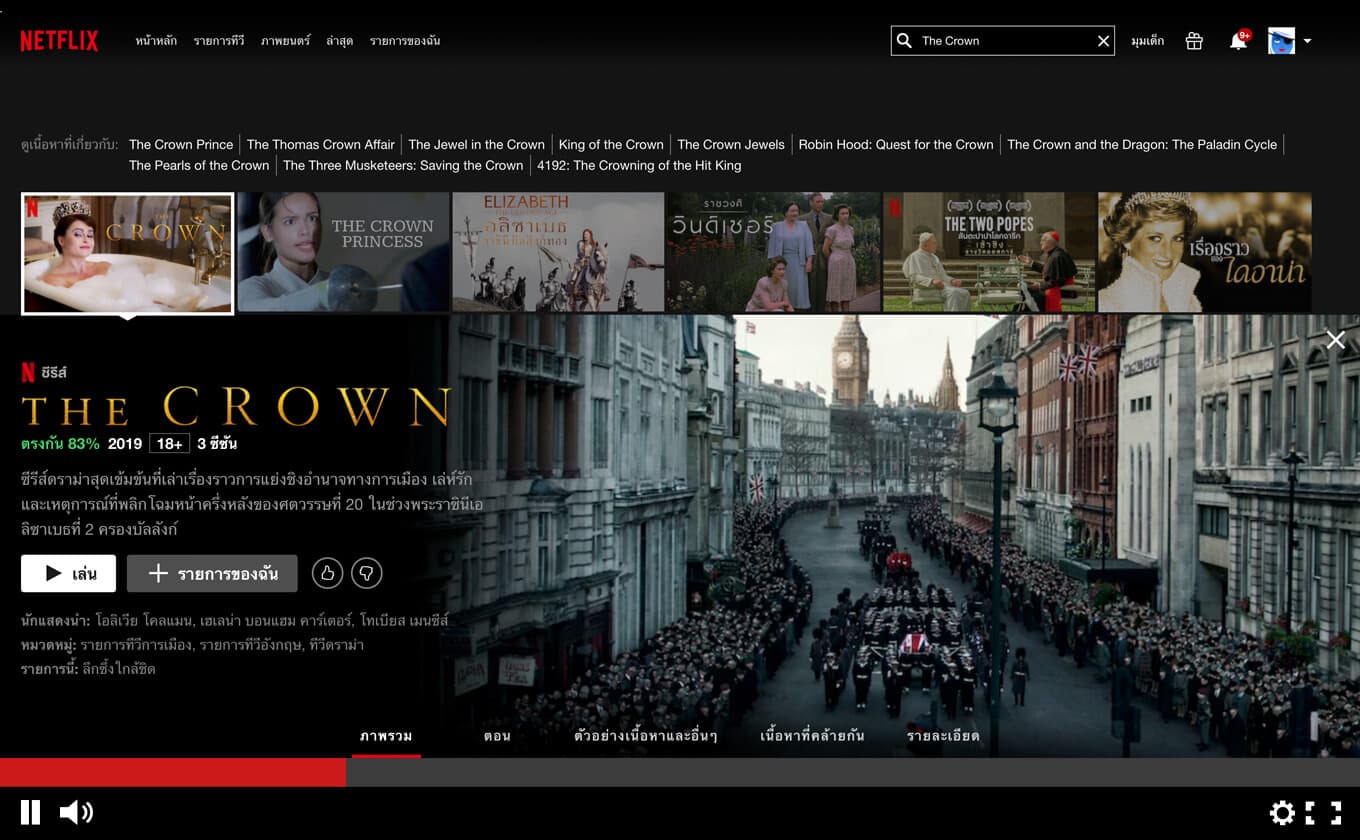Screen dimensions: 1360x840
Task: Give The Crown a thumbs down
Action: (x=367, y=573)
